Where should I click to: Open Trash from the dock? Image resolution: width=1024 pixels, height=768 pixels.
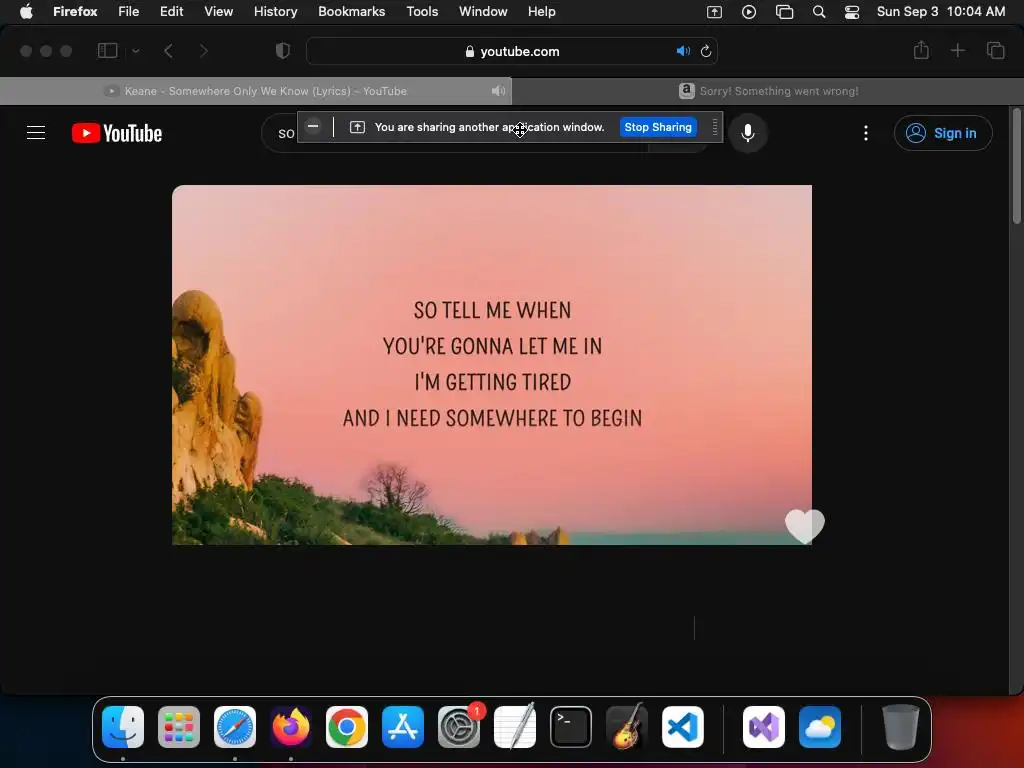click(901, 727)
